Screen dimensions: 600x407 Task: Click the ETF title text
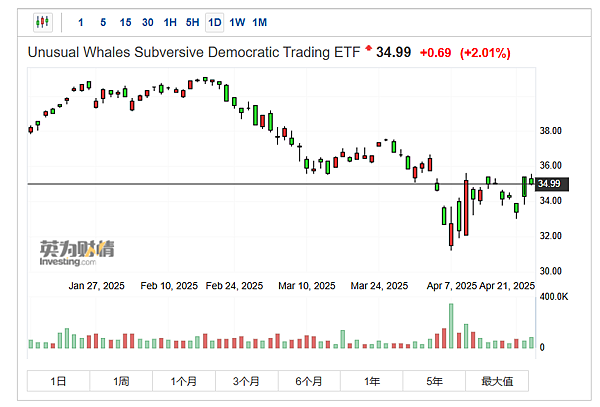[194, 52]
